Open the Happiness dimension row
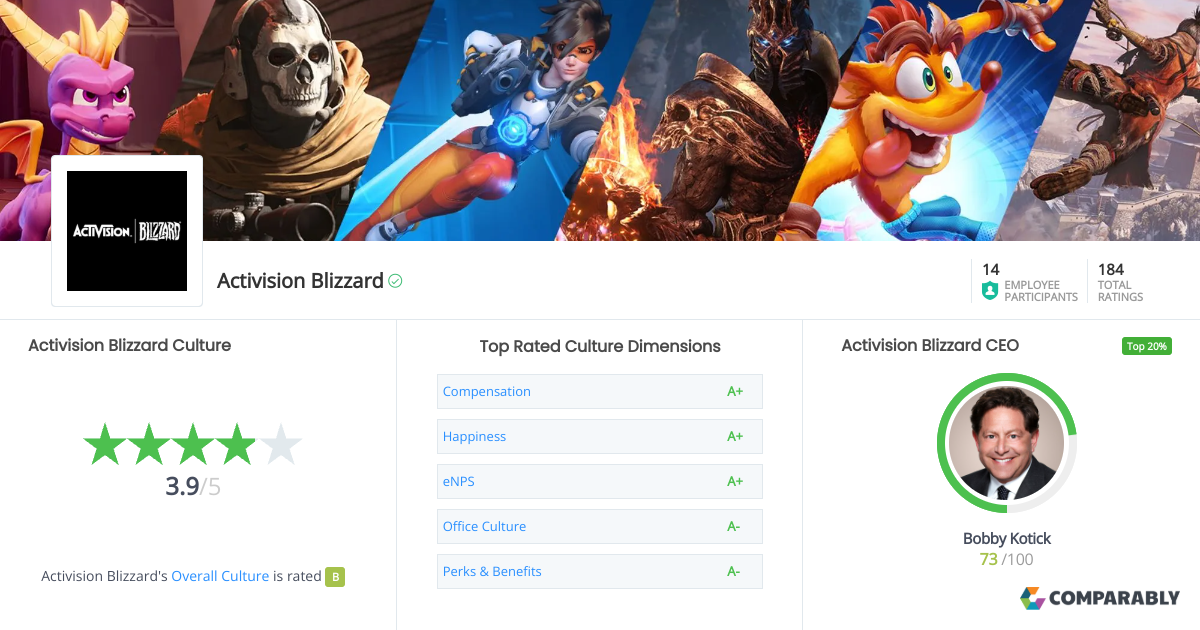This screenshot has height=630, width=1200. [600, 436]
